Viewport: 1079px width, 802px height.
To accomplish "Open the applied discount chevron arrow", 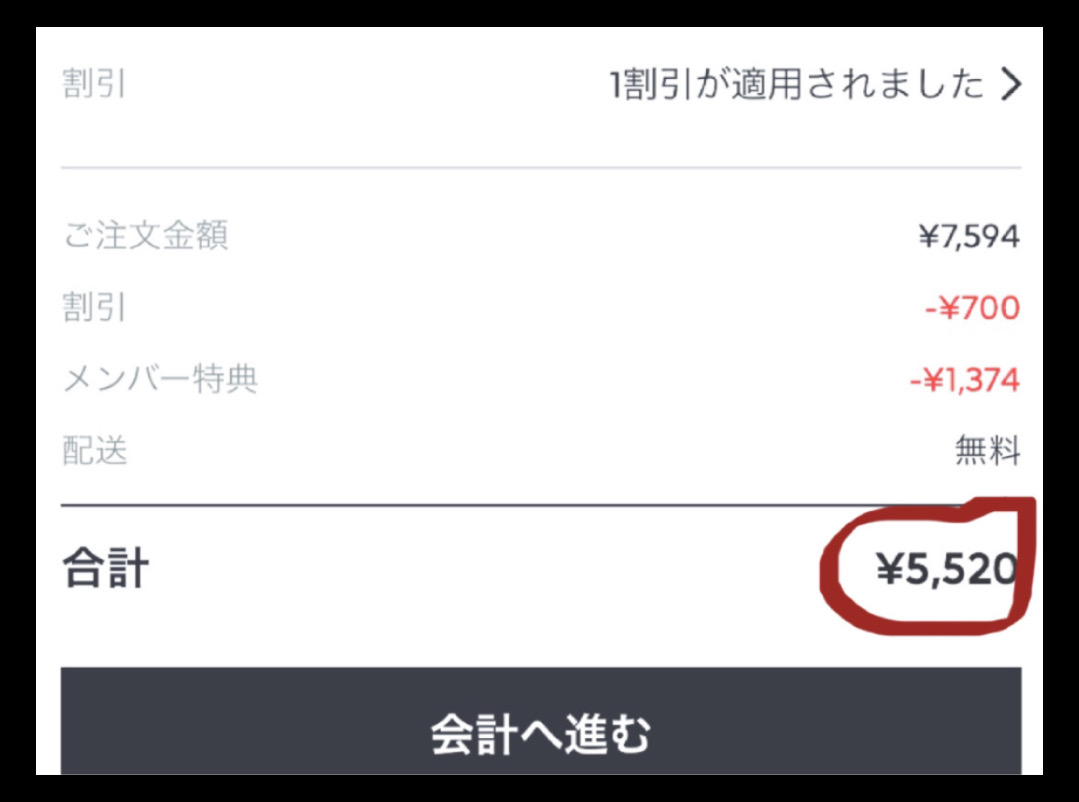I will click(x=1010, y=85).
